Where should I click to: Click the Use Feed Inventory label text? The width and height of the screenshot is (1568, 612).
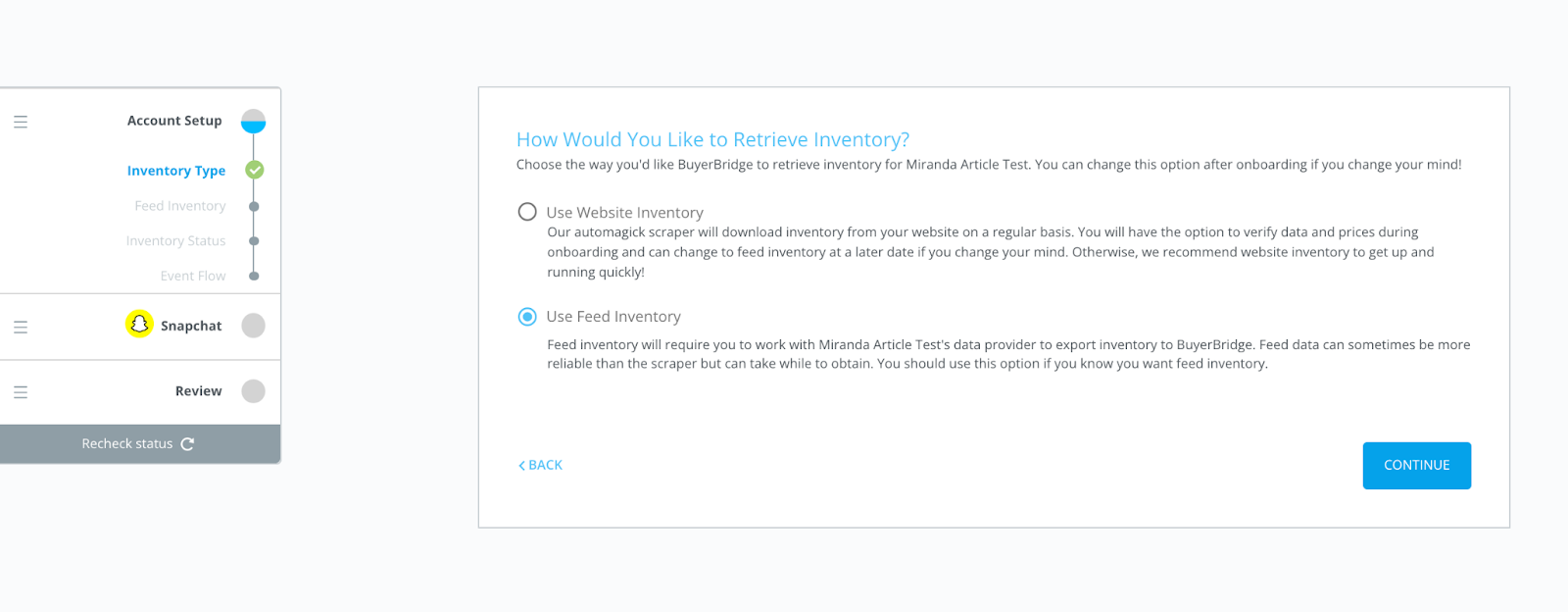pos(613,317)
